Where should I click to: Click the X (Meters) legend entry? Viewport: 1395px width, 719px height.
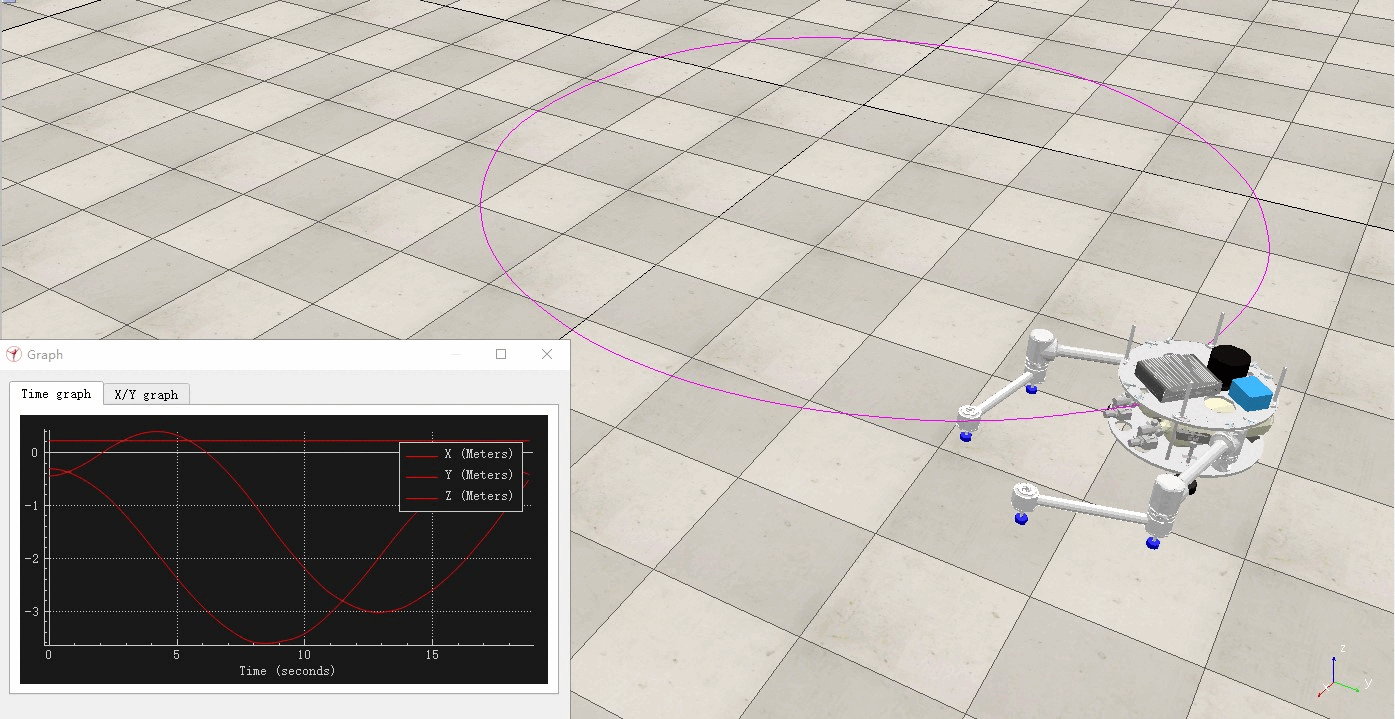(461, 454)
